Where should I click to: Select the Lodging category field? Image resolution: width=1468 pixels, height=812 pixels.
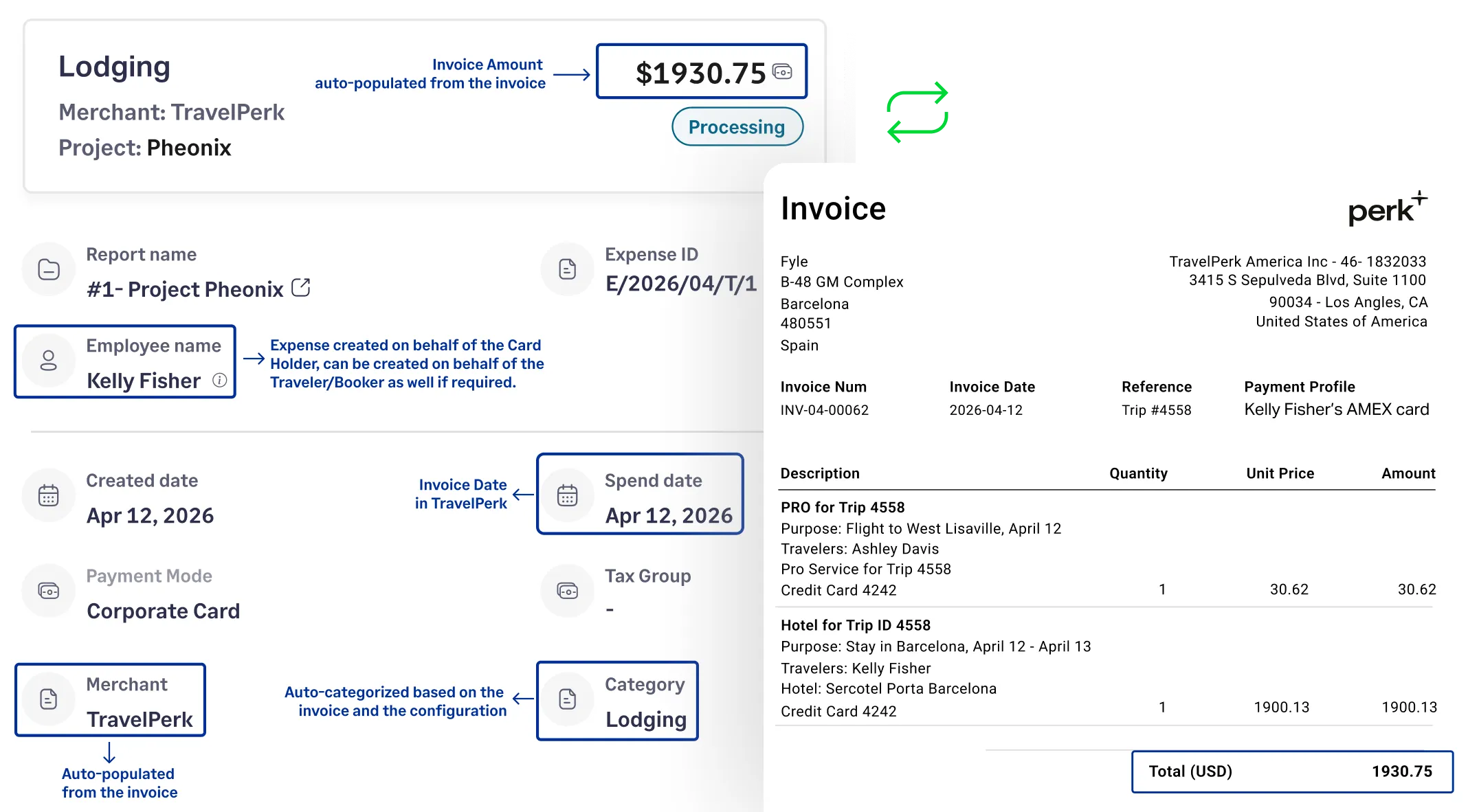[x=616, y=700]
